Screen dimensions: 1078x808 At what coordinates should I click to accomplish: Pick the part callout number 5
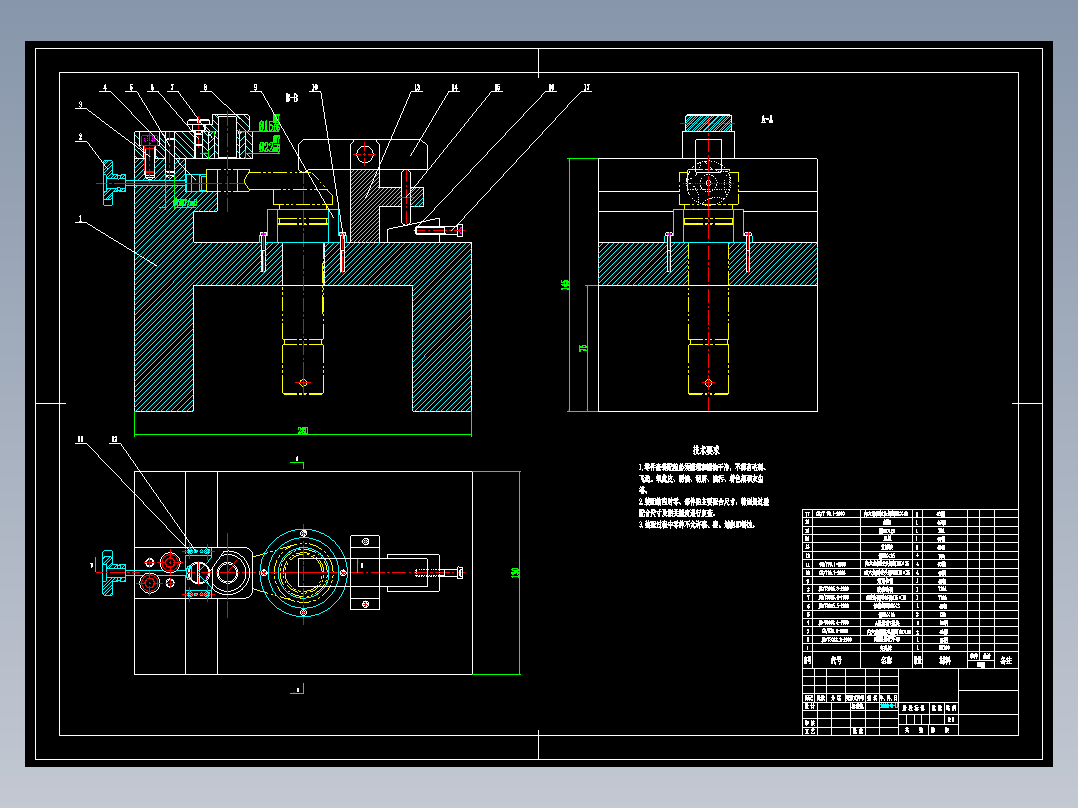[x=131, y=87]
